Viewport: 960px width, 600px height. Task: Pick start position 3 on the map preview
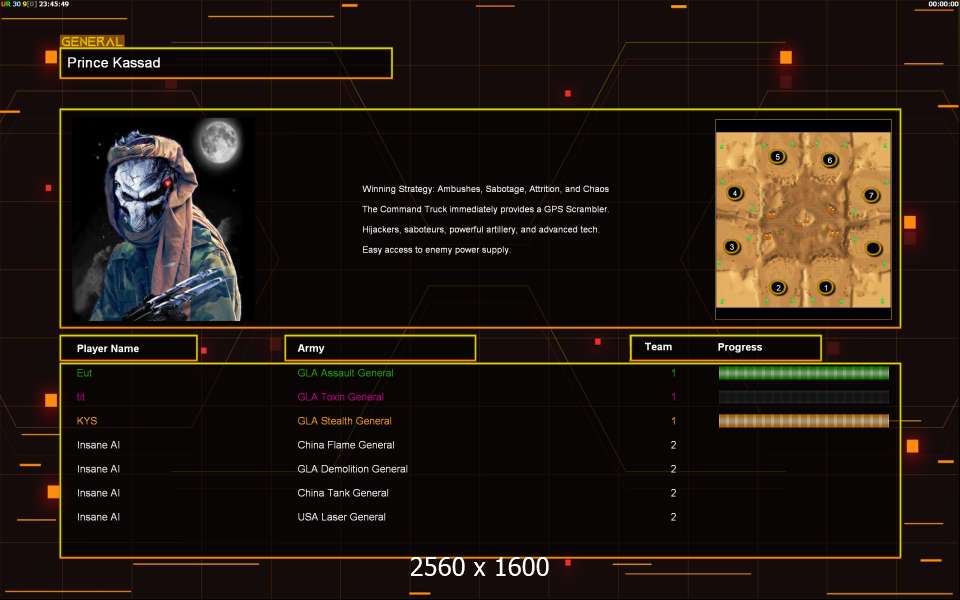click(x=732, y=247)
